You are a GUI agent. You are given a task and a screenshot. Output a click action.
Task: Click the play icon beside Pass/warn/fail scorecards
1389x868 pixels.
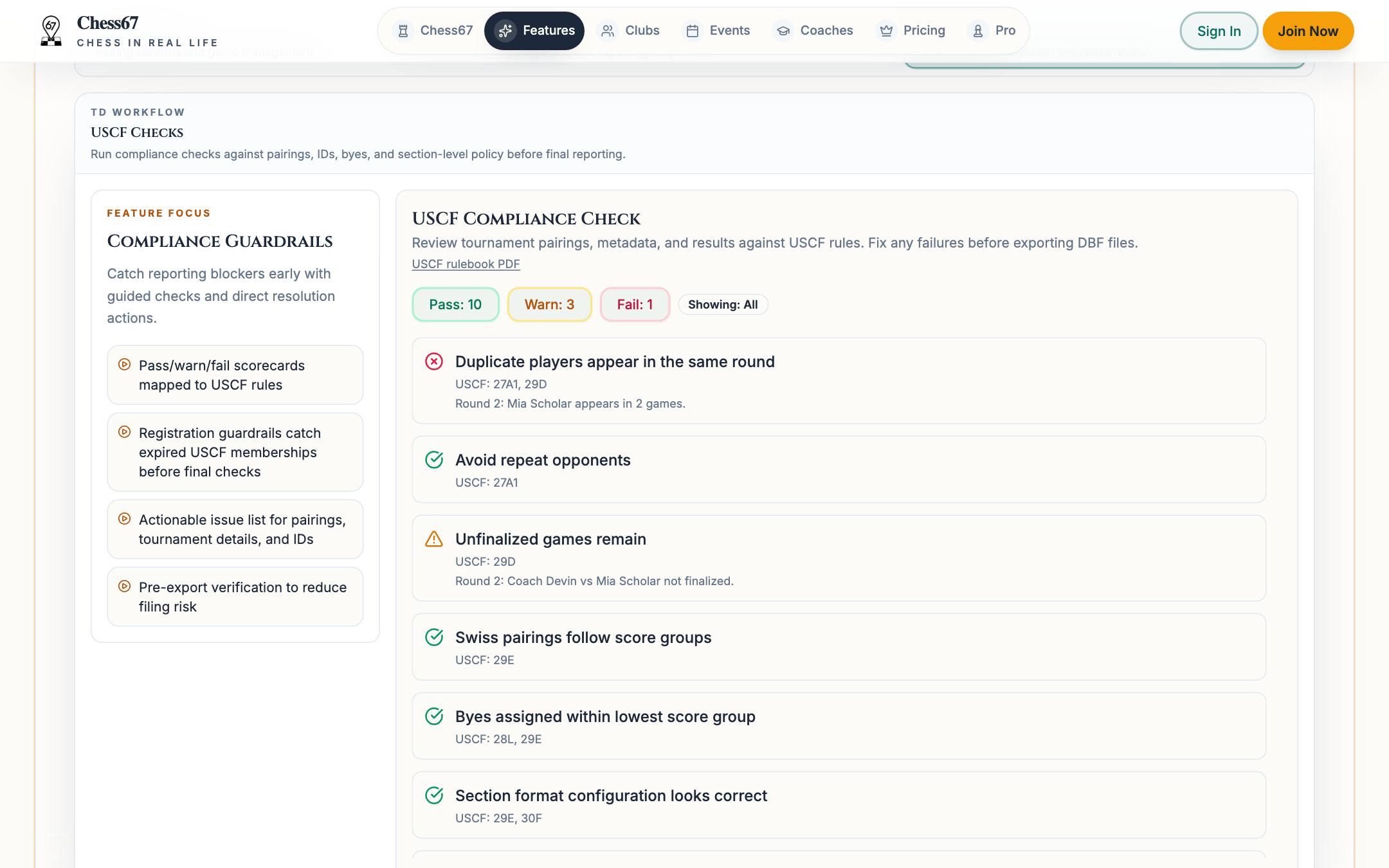[x=125, y=365]
